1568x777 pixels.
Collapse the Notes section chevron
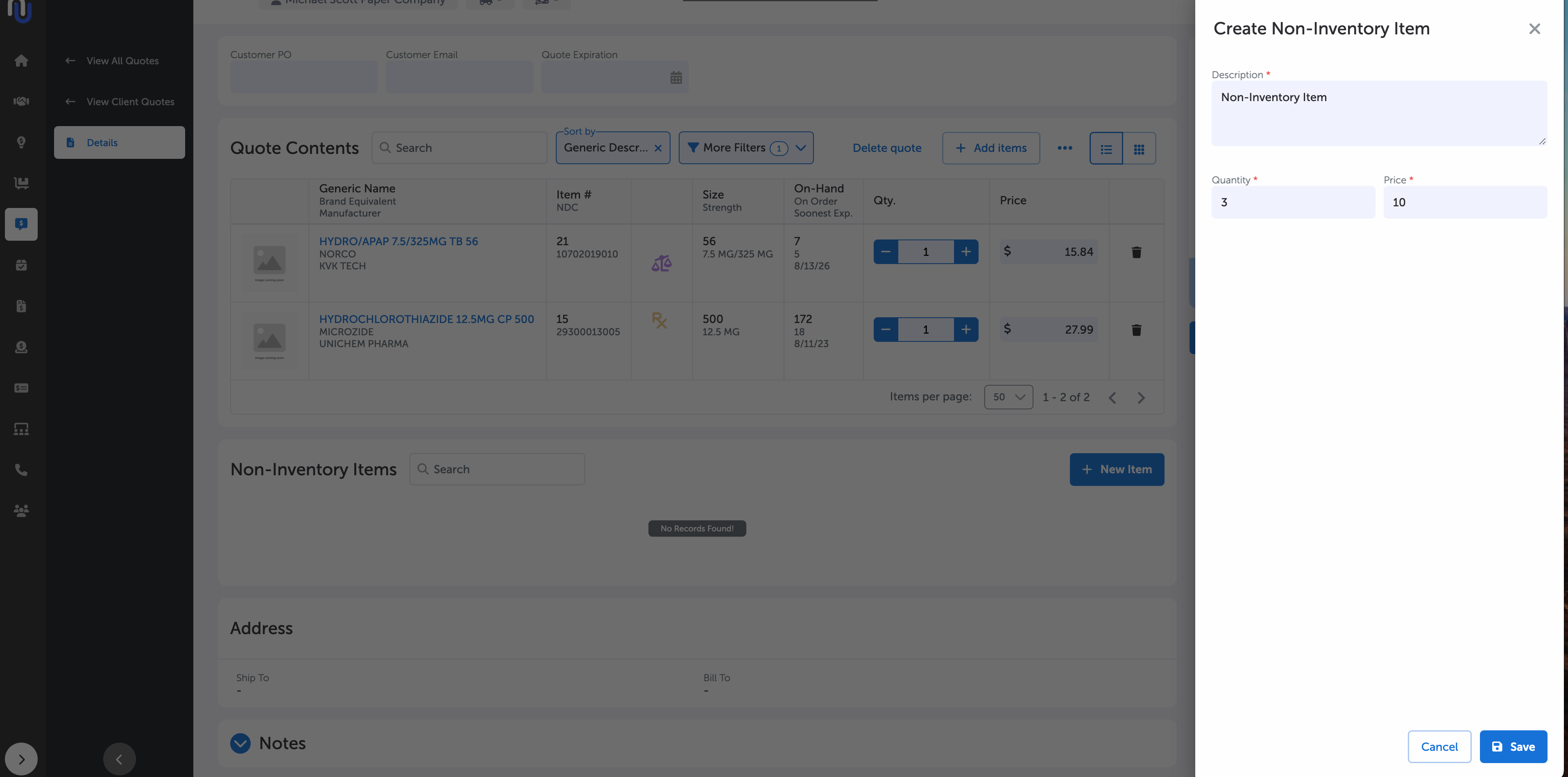[x=240, y=743]
